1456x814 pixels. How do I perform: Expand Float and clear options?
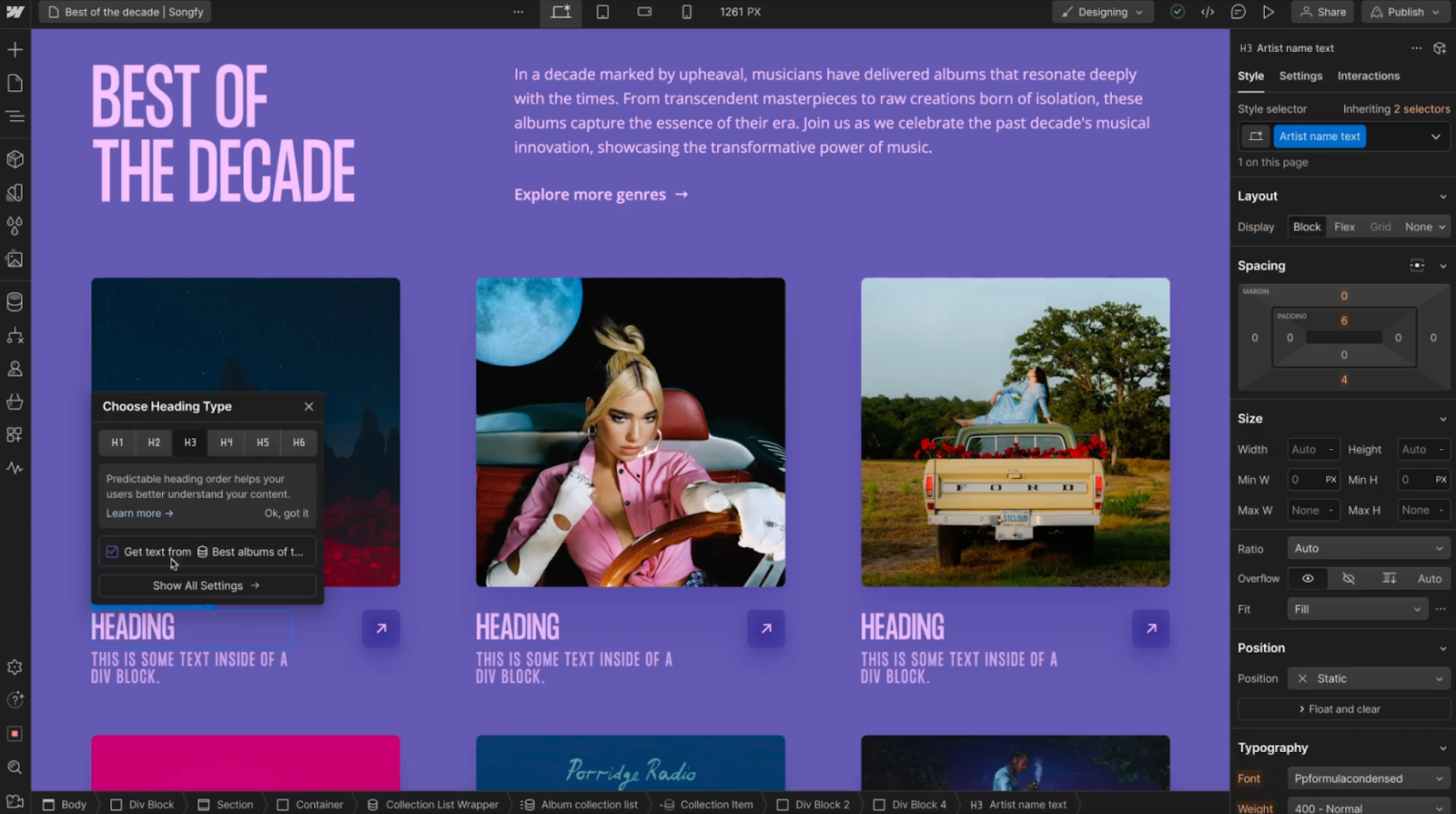1343,709
